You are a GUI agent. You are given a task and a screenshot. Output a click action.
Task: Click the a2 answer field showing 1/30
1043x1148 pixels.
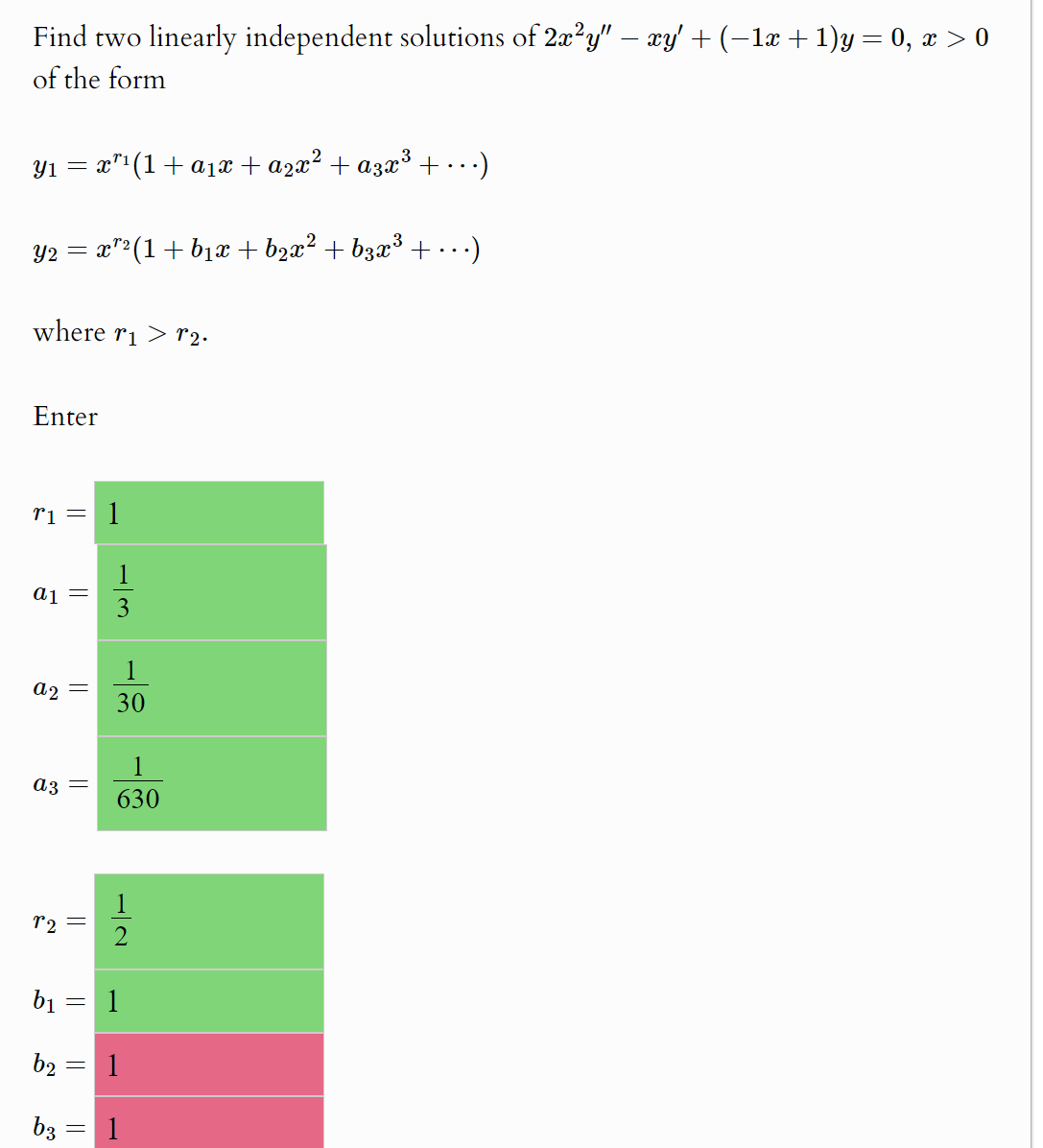pyautogui.click(x=209, y=685)
